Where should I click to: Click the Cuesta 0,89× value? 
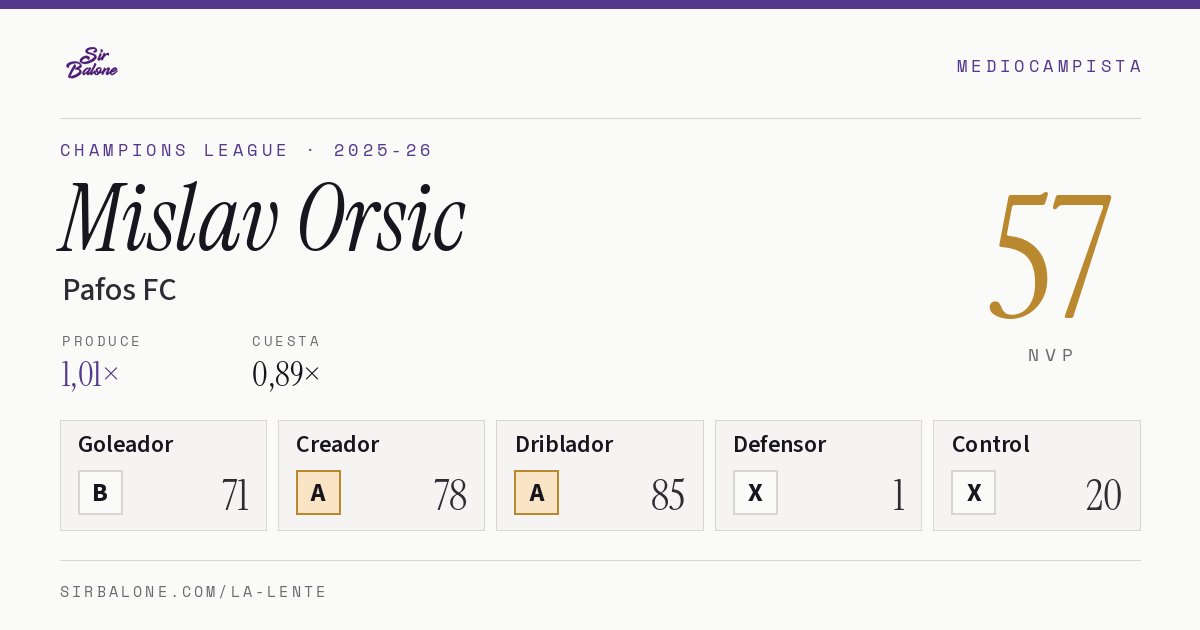pyautogui.click(x=286, y=375)
